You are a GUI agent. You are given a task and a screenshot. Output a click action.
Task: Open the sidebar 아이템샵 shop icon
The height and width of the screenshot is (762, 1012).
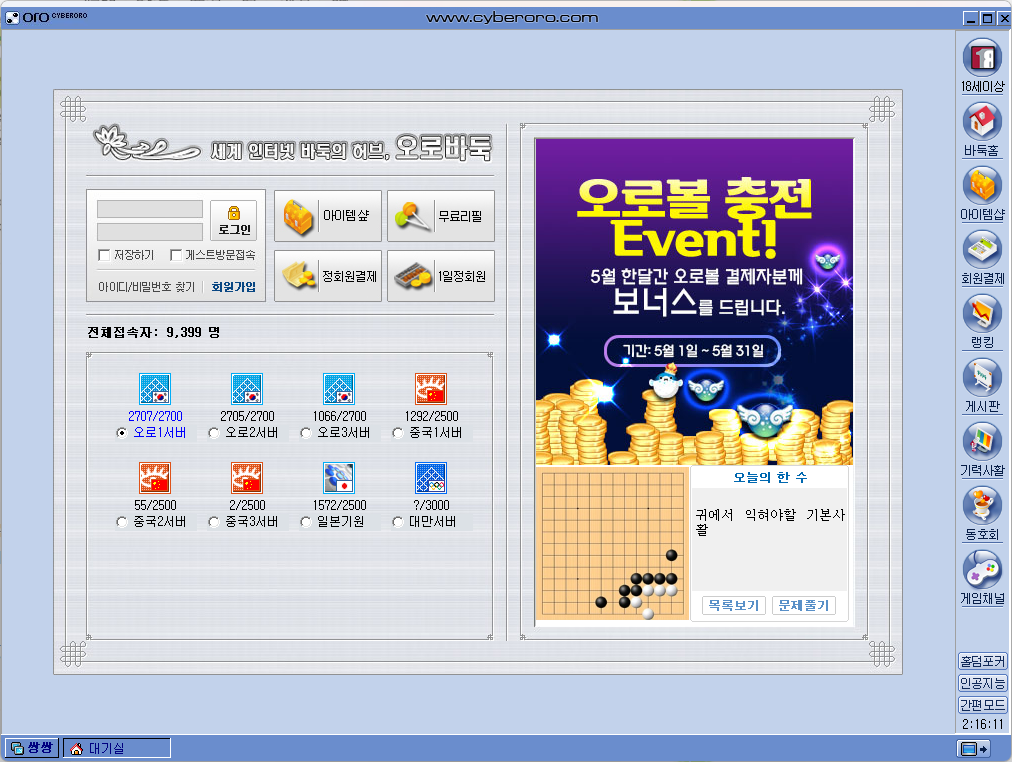pos(982,186)
